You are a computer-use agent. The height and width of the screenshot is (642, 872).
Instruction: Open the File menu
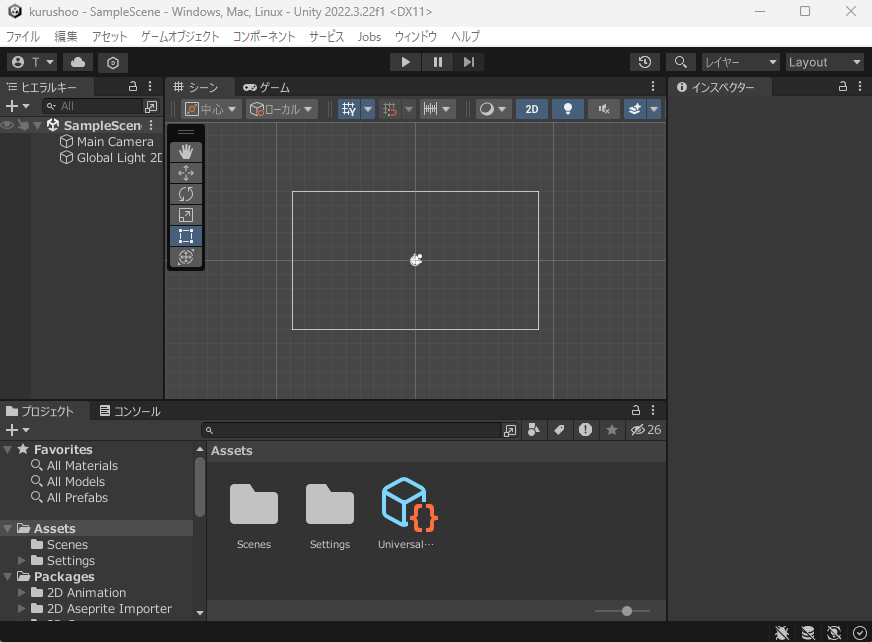(23, 37)
